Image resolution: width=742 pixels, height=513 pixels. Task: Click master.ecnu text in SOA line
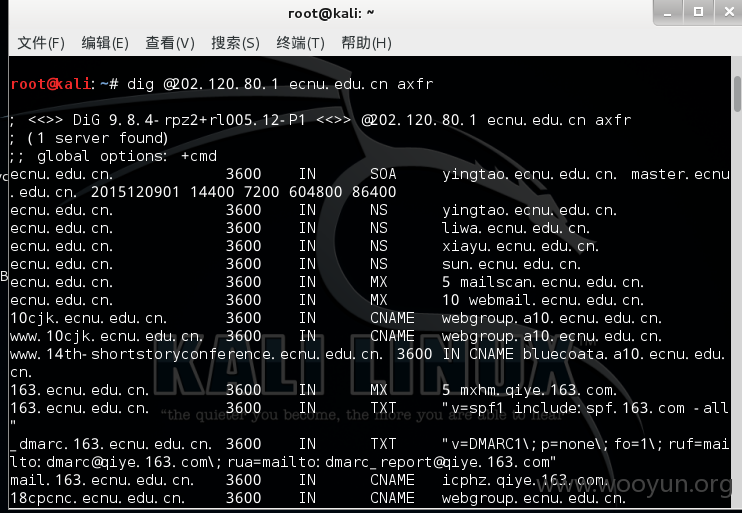[680, 174]
